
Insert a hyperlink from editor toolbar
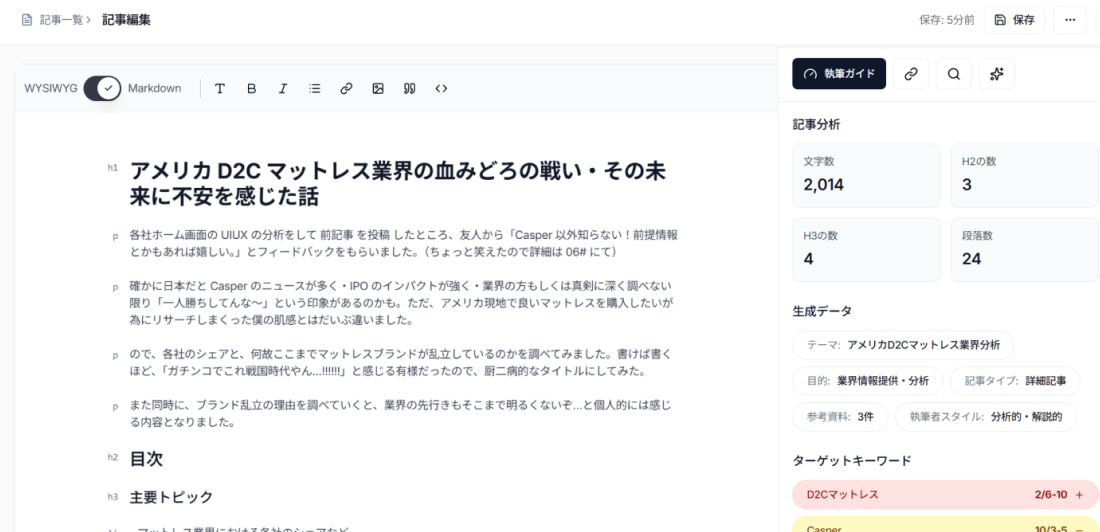[x=346, y=88]
